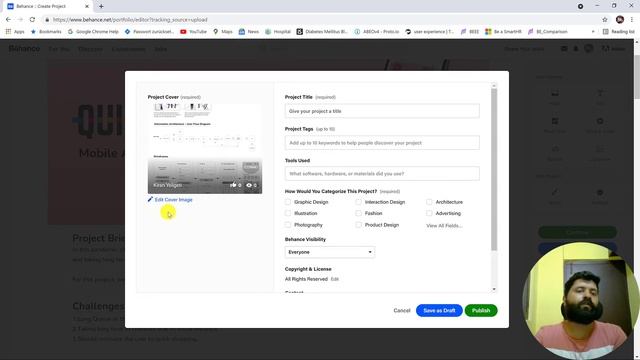Screen dimensions: 640x360
Task: Open the Google Chrome Help bookmark
Action: pos(93,31)
